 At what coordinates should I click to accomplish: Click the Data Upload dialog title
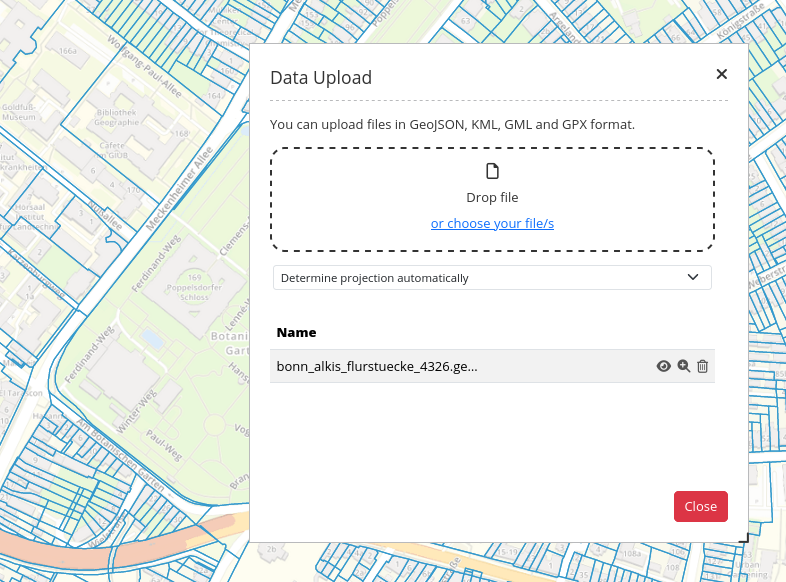click(x=321, y=77)
